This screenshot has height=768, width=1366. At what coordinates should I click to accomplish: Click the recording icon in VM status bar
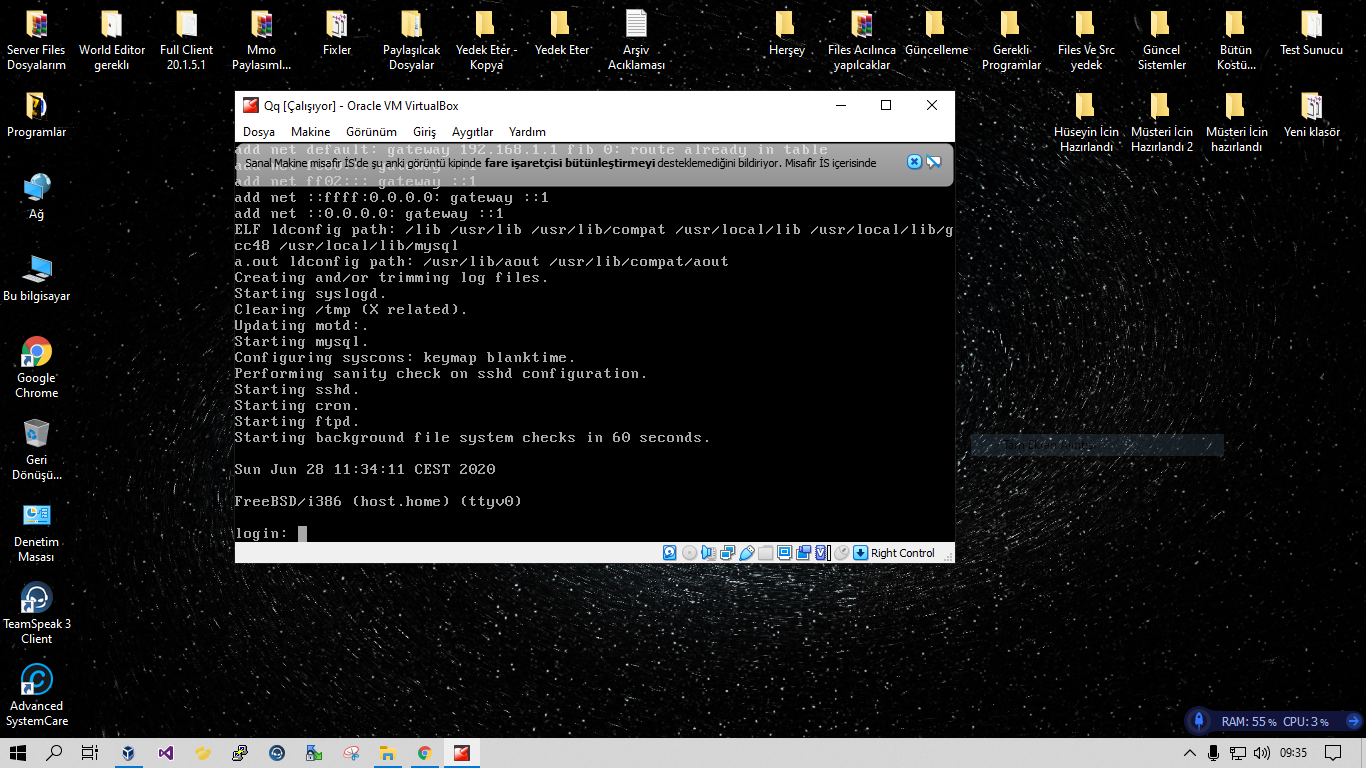[804, 552]
